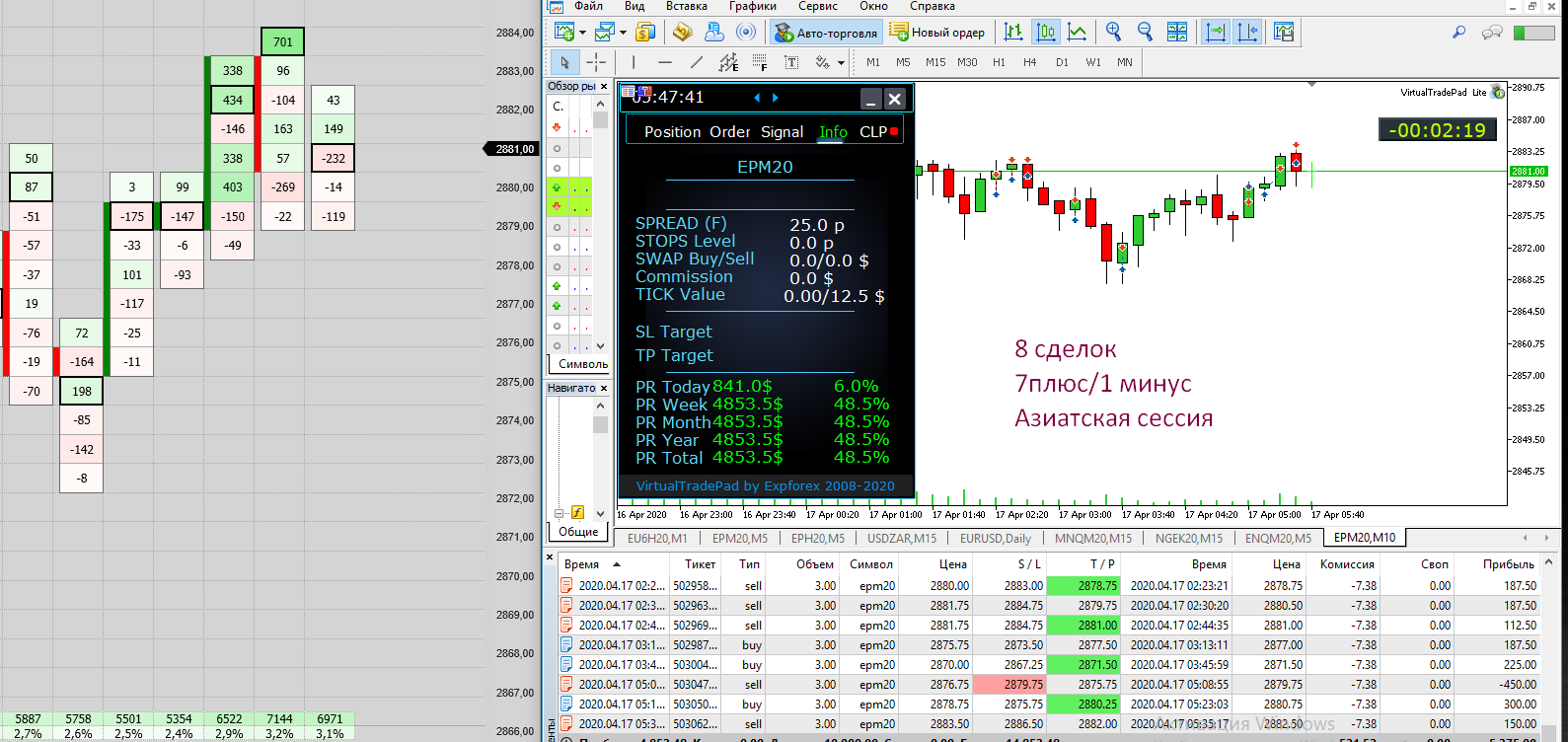
Task: Open the Справка menu
Action: (x=933, y=6)
